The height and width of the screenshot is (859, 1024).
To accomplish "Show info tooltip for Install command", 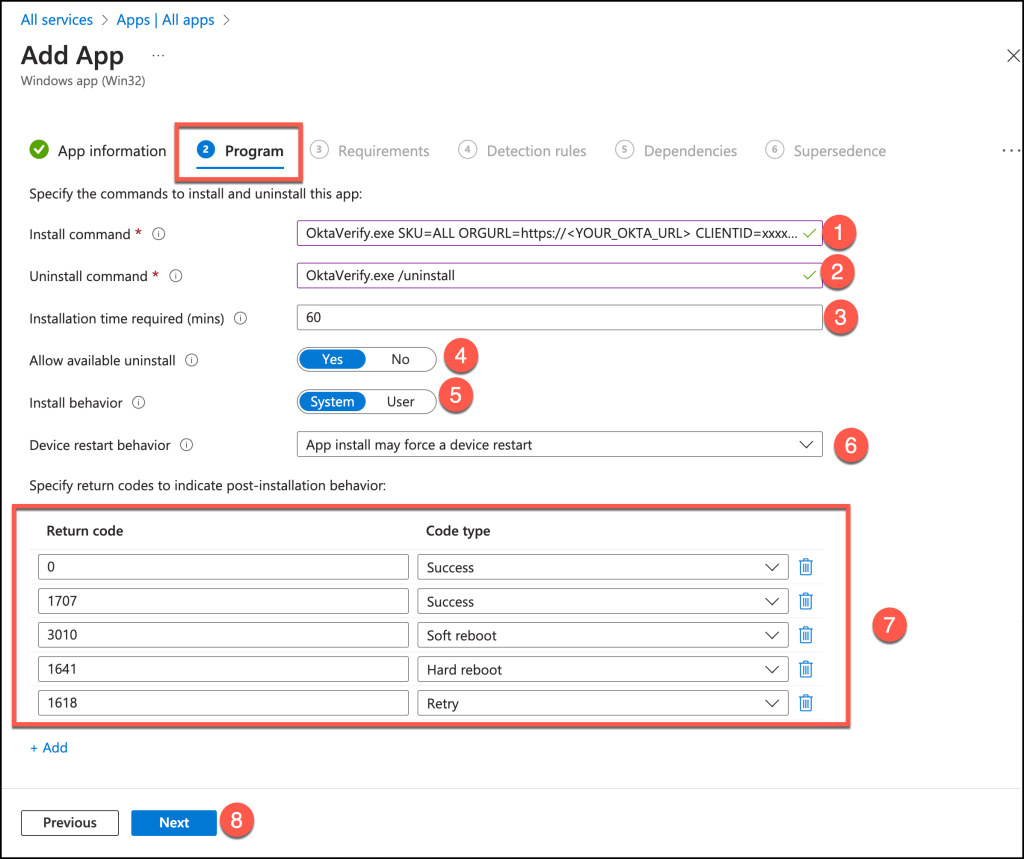I will point(158,234).
